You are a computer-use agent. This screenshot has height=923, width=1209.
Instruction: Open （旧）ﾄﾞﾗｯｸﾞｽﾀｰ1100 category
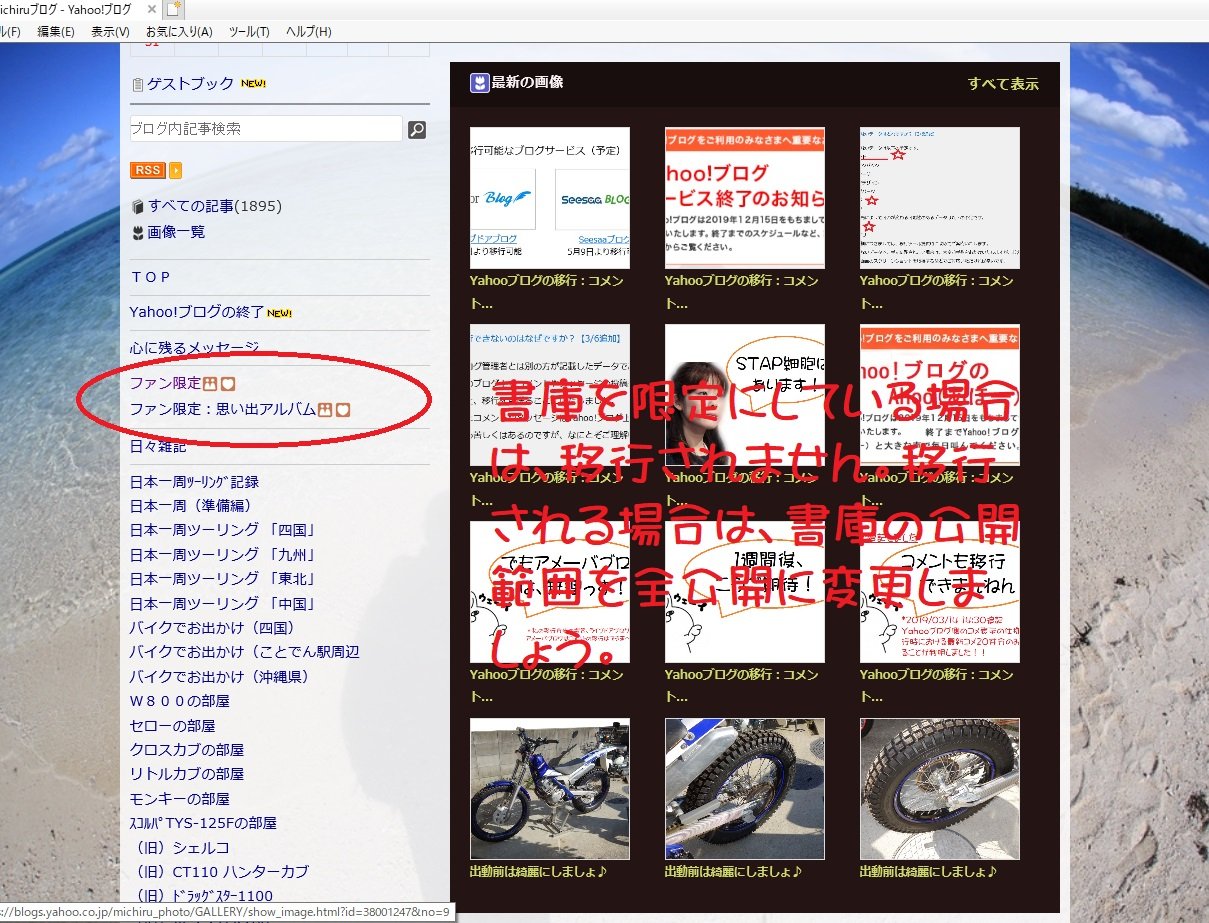point(201,896)
